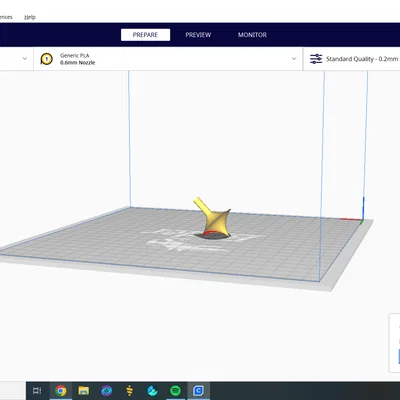The image size is (400, 400).
Task: Open the Help menu
Action: click(x=30, y=17)
